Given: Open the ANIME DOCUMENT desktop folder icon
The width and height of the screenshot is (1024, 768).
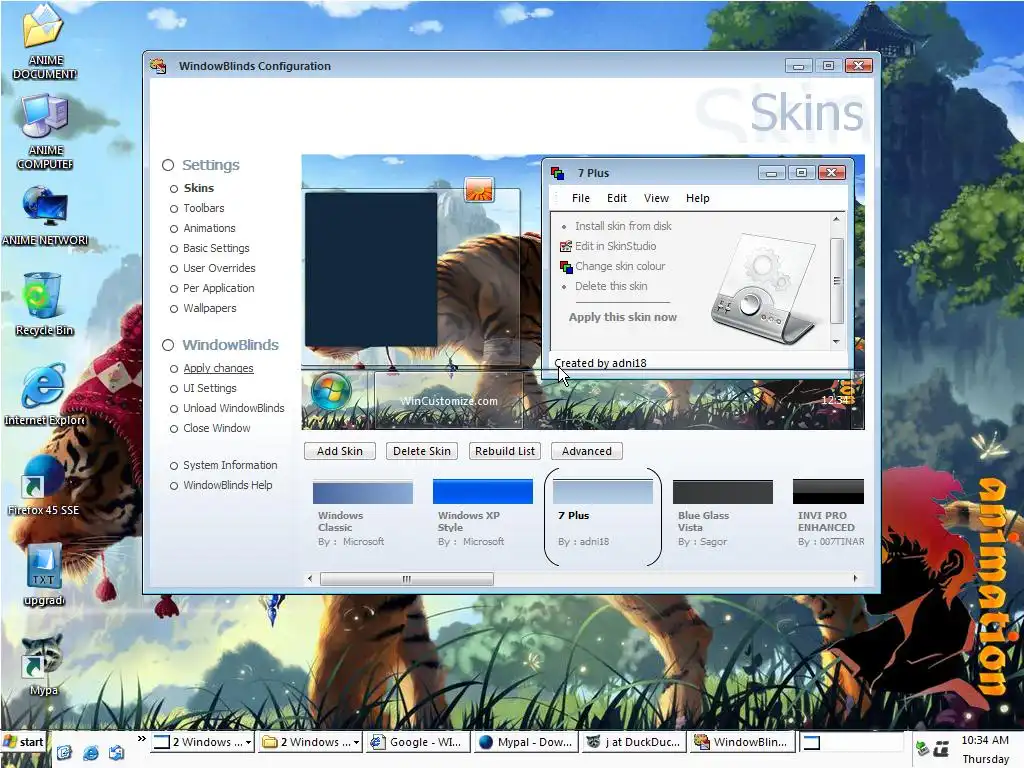Looking at the screenshot, I should [x=42, y=26].
